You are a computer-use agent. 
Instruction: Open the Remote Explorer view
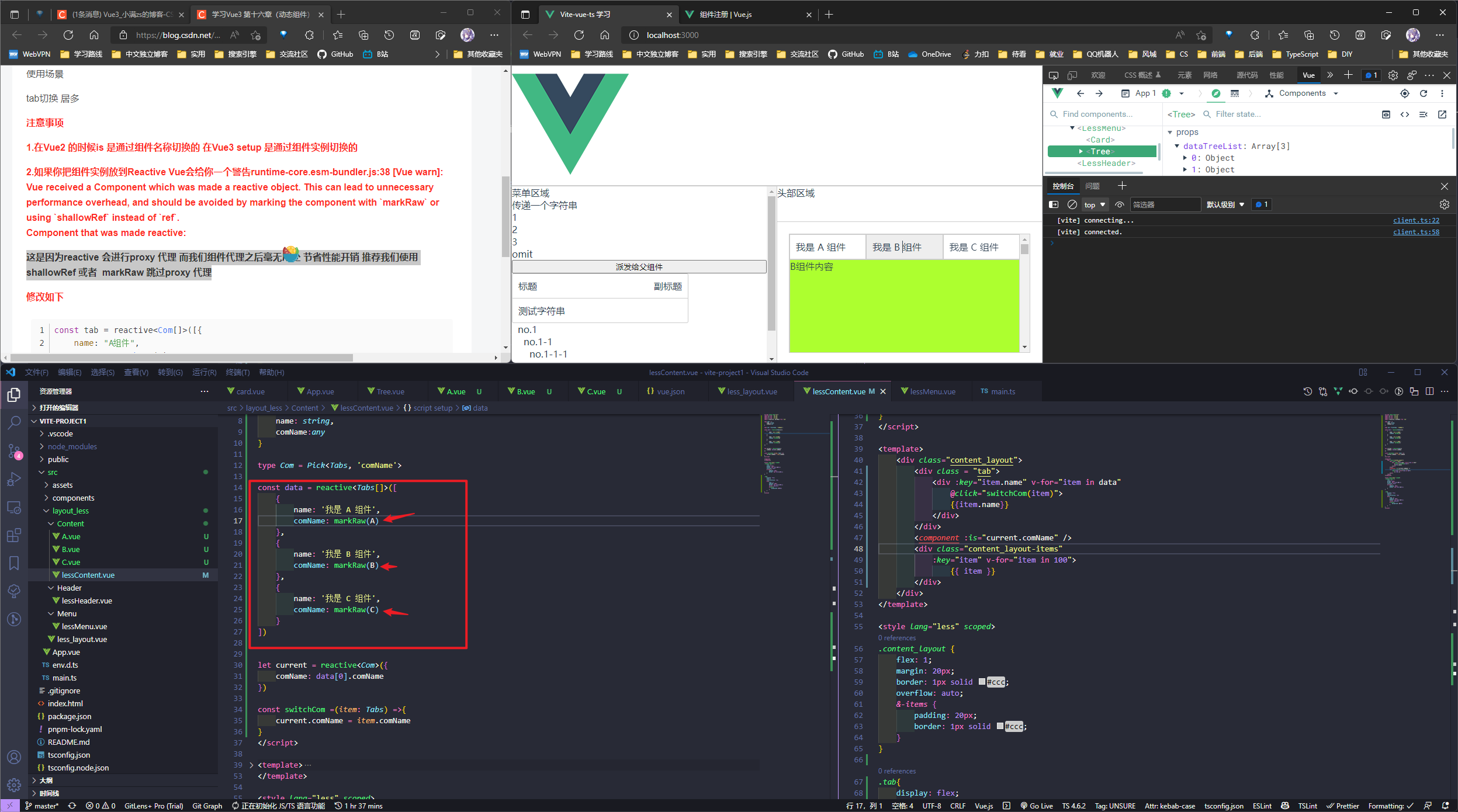[14, 507]
